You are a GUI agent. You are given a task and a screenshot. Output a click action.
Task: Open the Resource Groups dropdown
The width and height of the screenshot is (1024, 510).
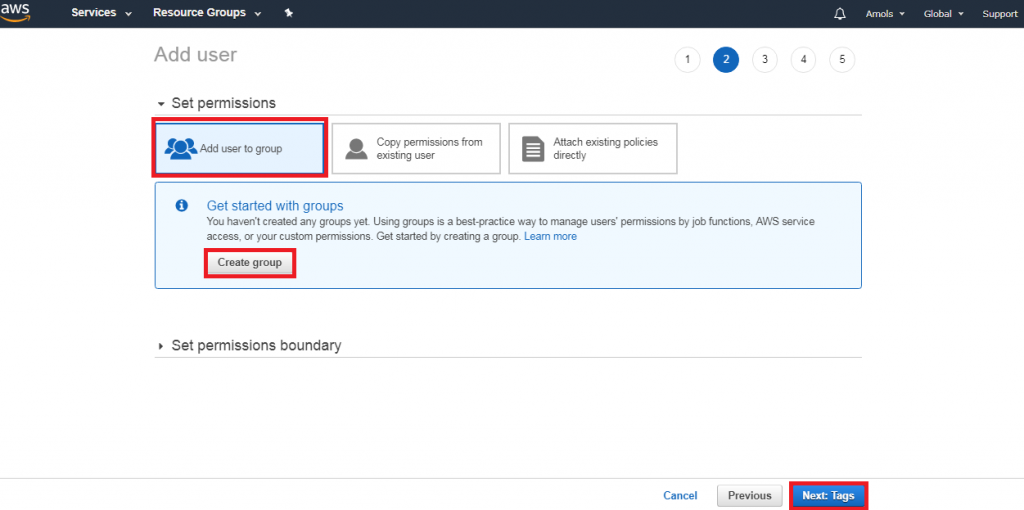[x=207, y=13]
